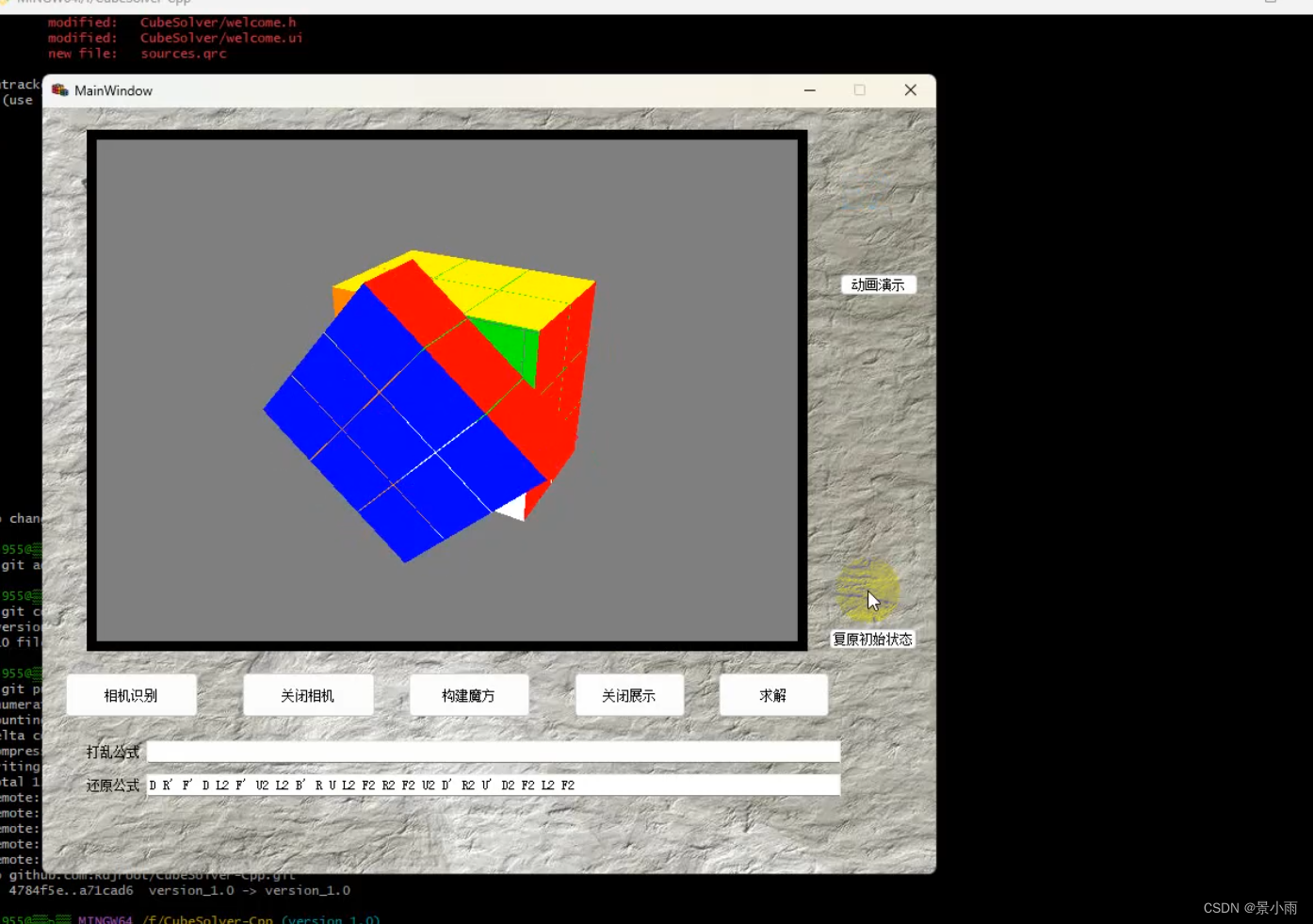
Task: Click terminal text 'sources.qrc'
Action: (184, 54)
